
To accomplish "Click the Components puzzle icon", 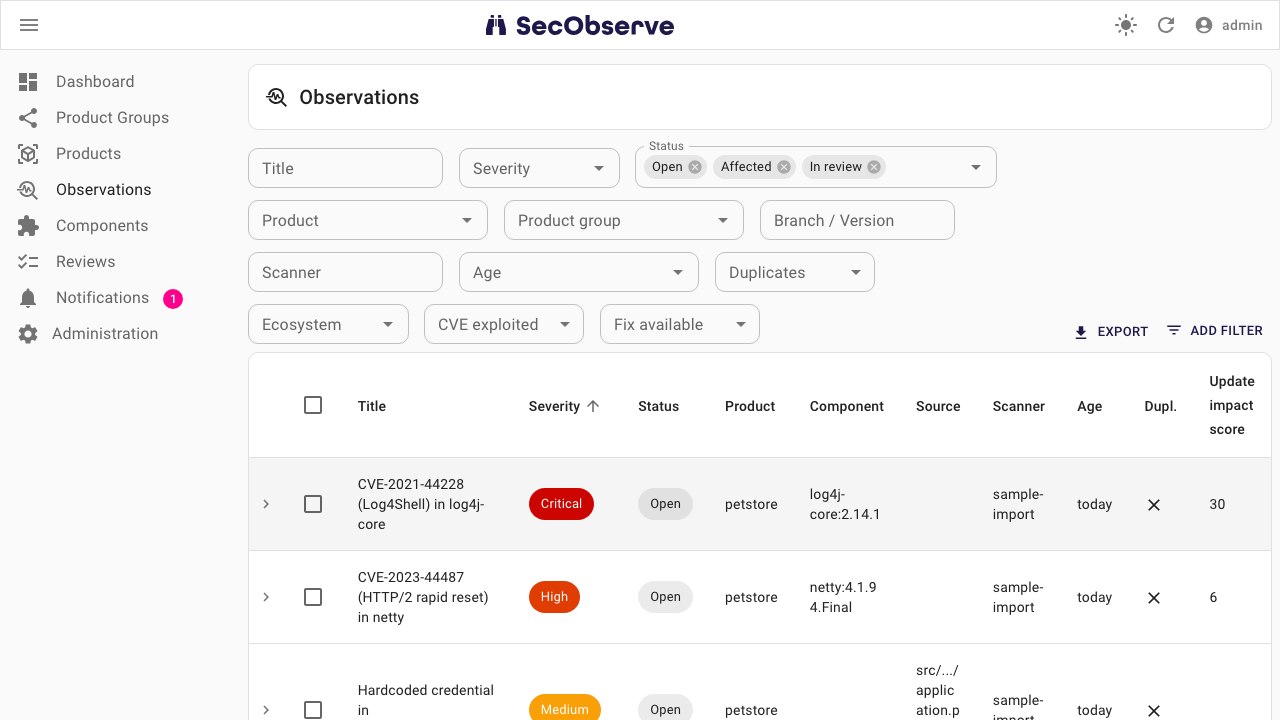I will point(28,226).
